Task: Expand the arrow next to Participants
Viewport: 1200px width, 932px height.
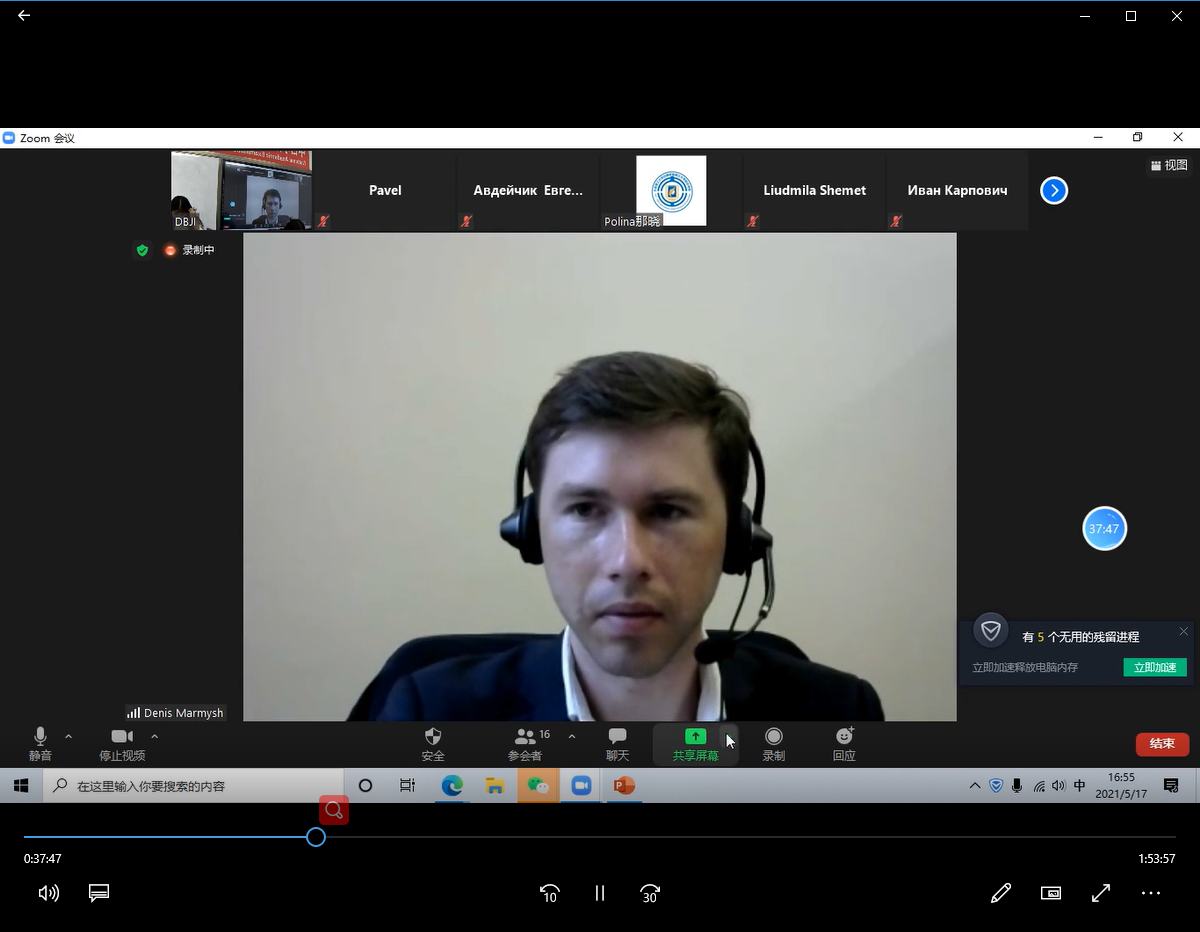Action: point(571,736)
